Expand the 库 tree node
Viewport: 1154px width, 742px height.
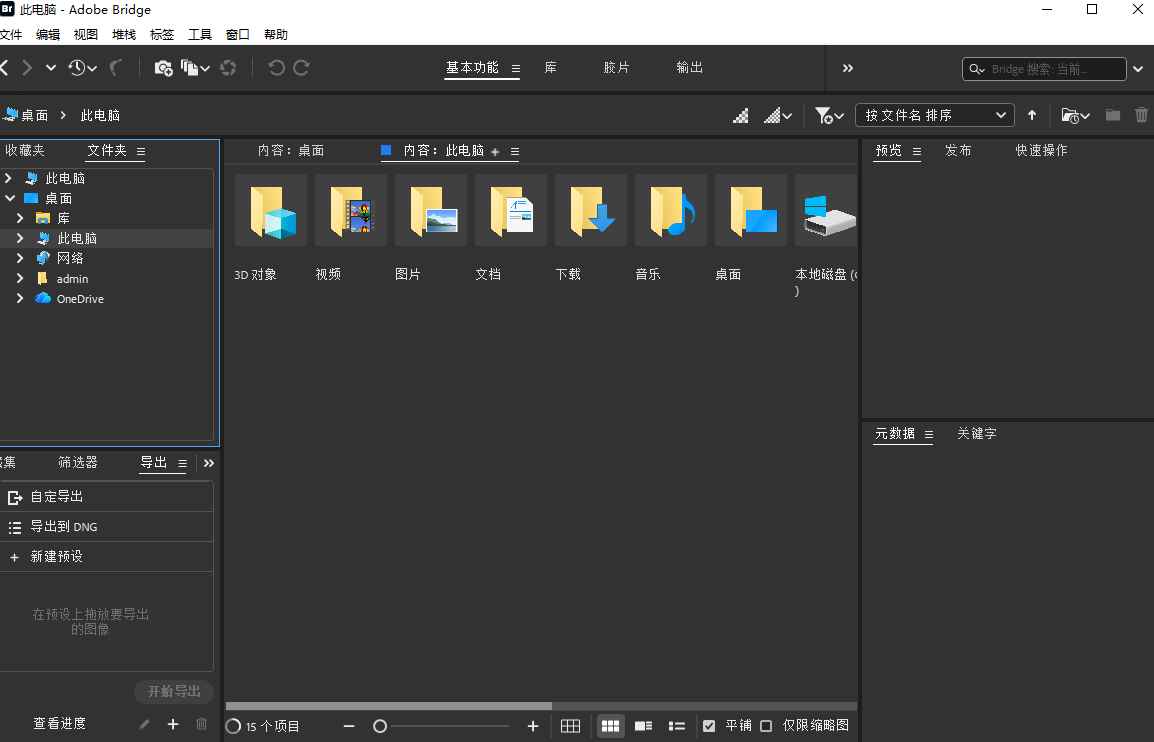(x=20, y=218)
